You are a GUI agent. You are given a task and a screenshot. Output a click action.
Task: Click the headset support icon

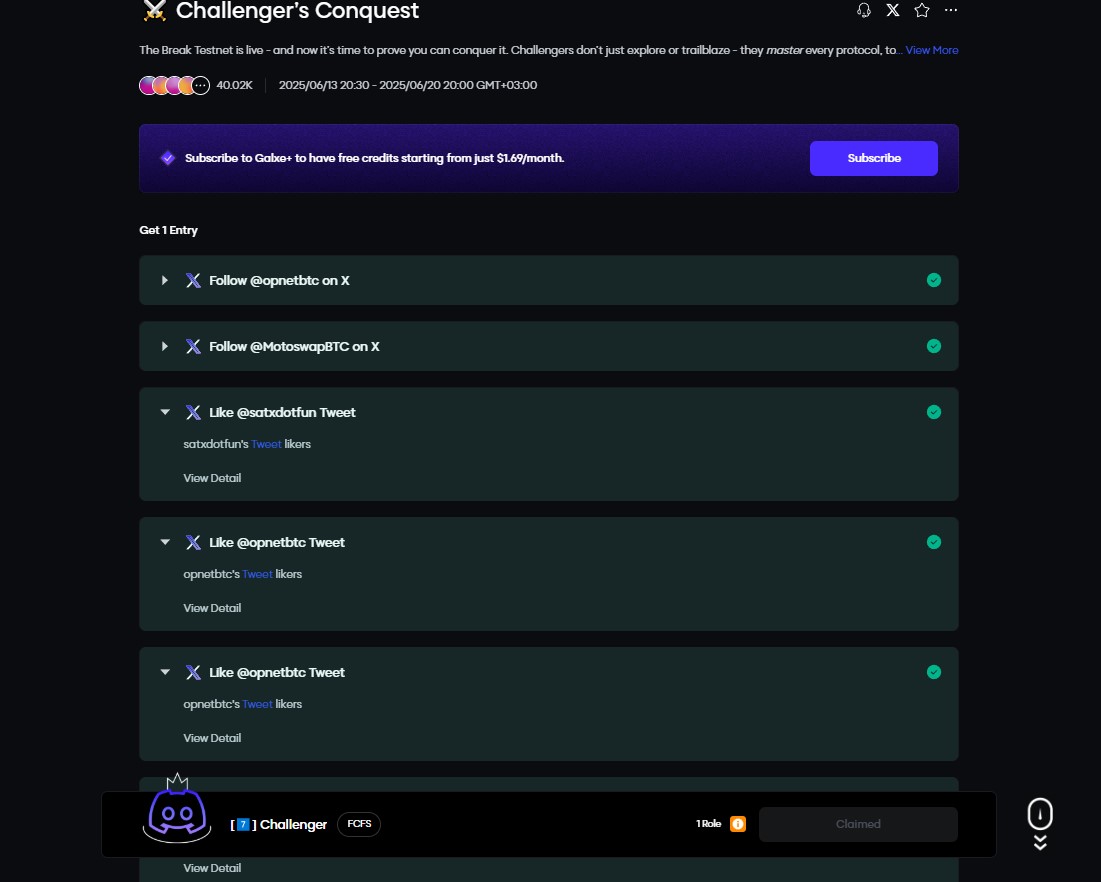click(864, 10)
